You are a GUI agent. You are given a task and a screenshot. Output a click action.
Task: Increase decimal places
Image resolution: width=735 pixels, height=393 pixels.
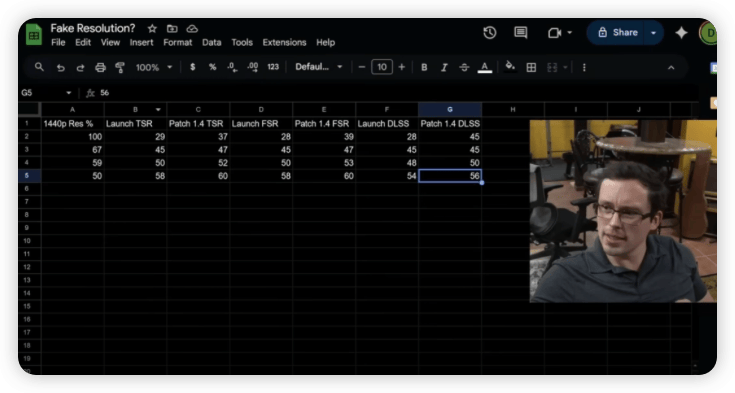point(253,67)
